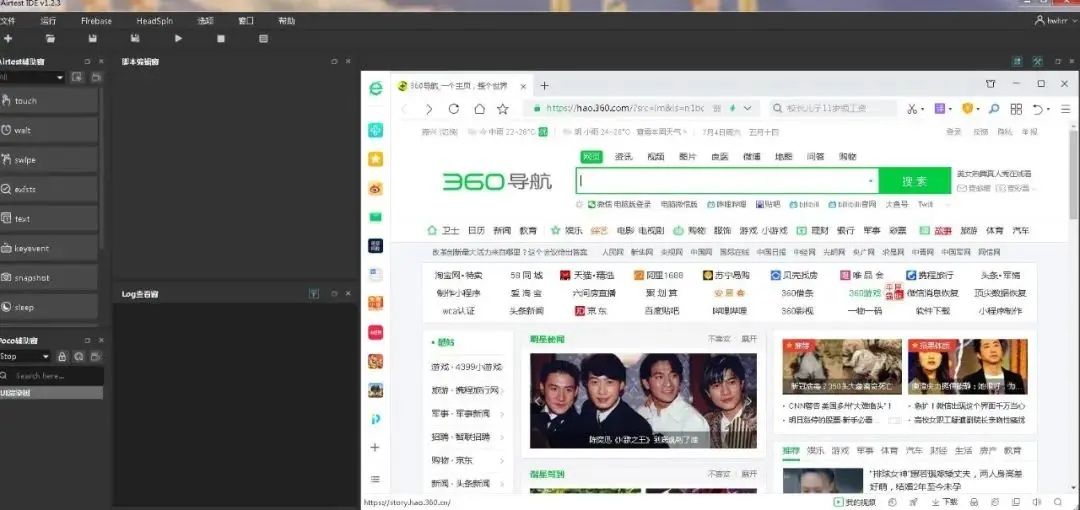
Task: Click the save-all disk icon in toolbar
Action: point(136,39)
